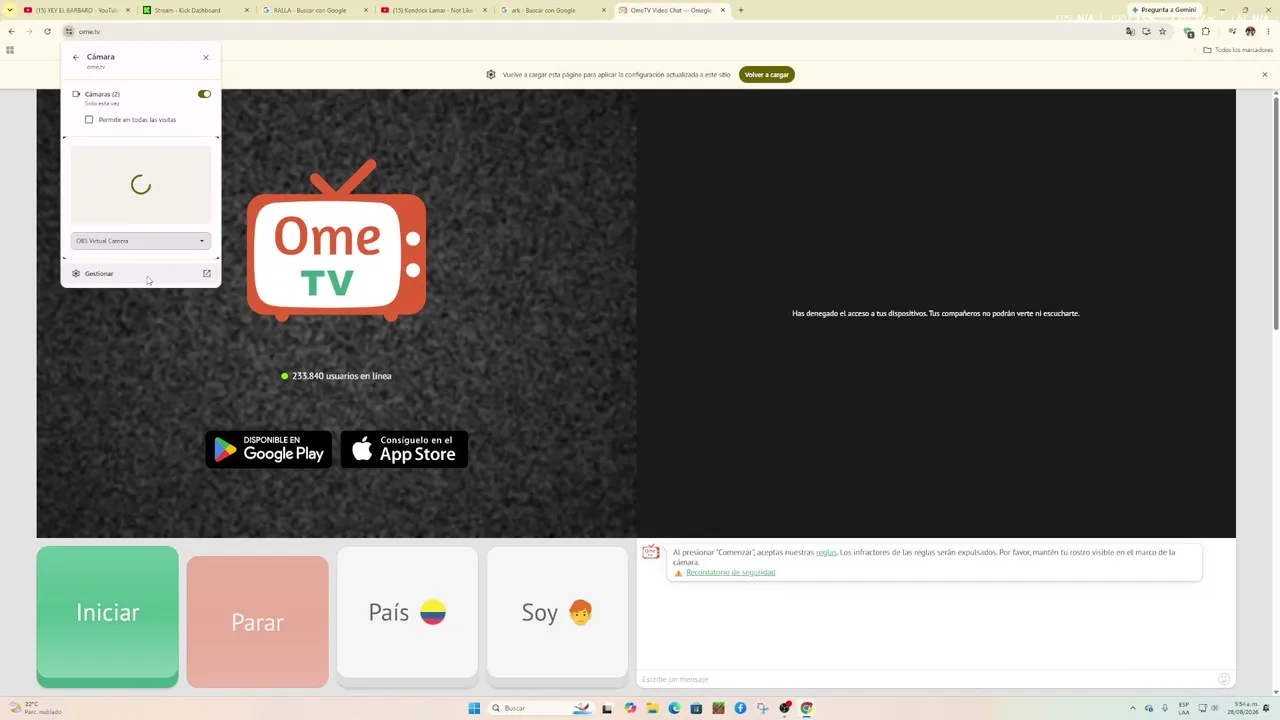Click the translate page icon
The height and width of the screenshot is (720, 1280).
click(1130, 32)
